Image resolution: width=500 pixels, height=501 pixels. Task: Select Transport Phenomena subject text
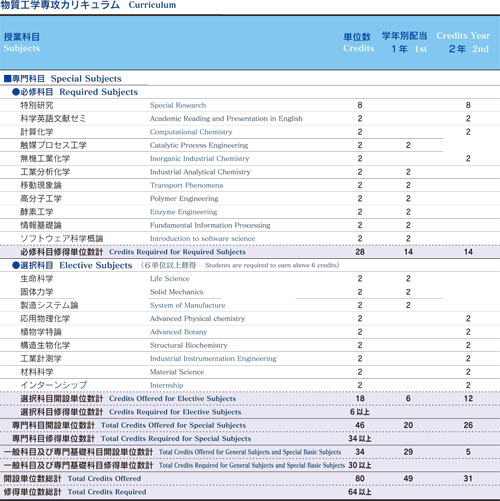point(186,185)
